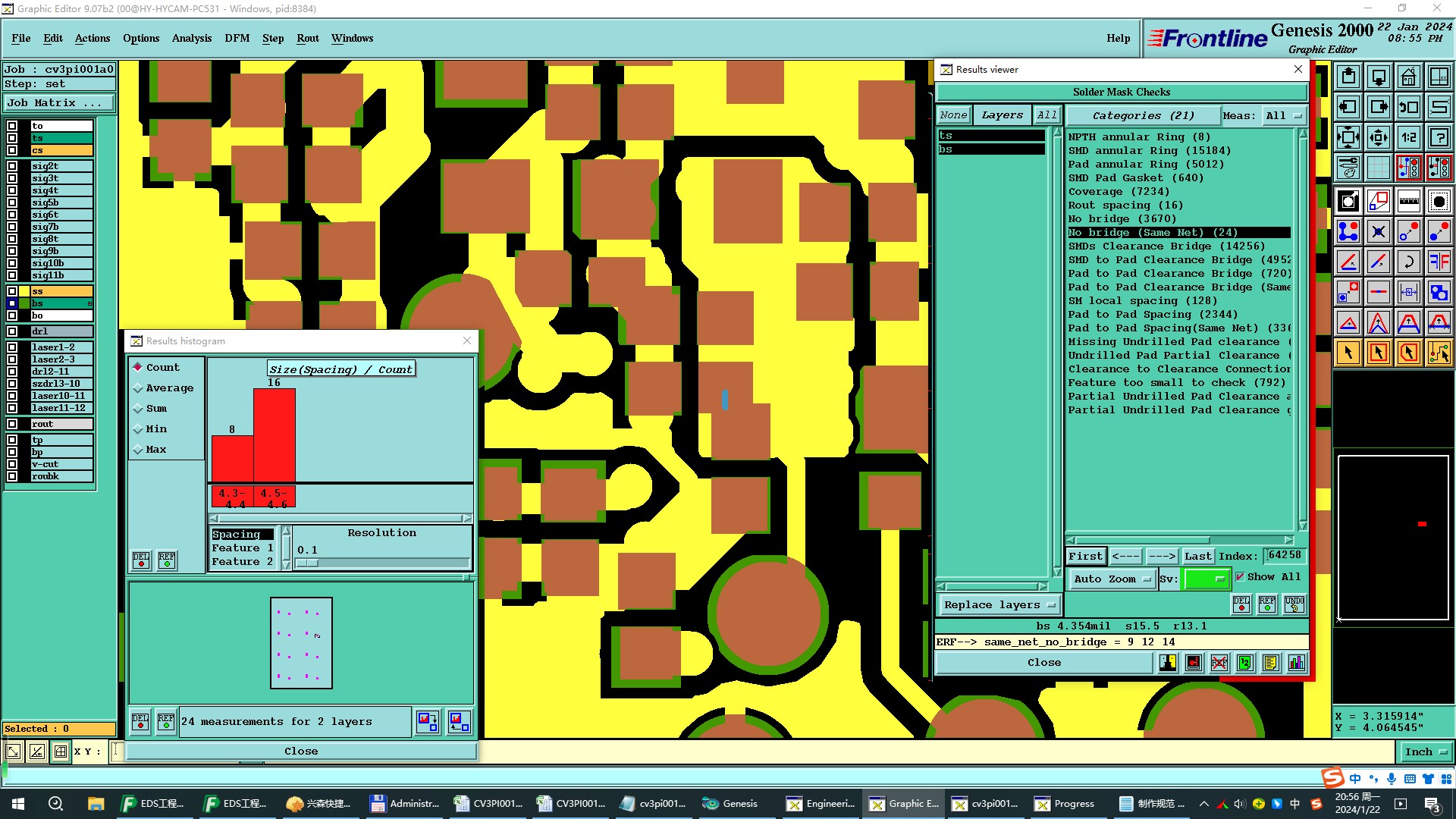Adjust the Resolution slider in histogram
The height and width of the screenshot is (819, 1456).
[x=308, y=563]
